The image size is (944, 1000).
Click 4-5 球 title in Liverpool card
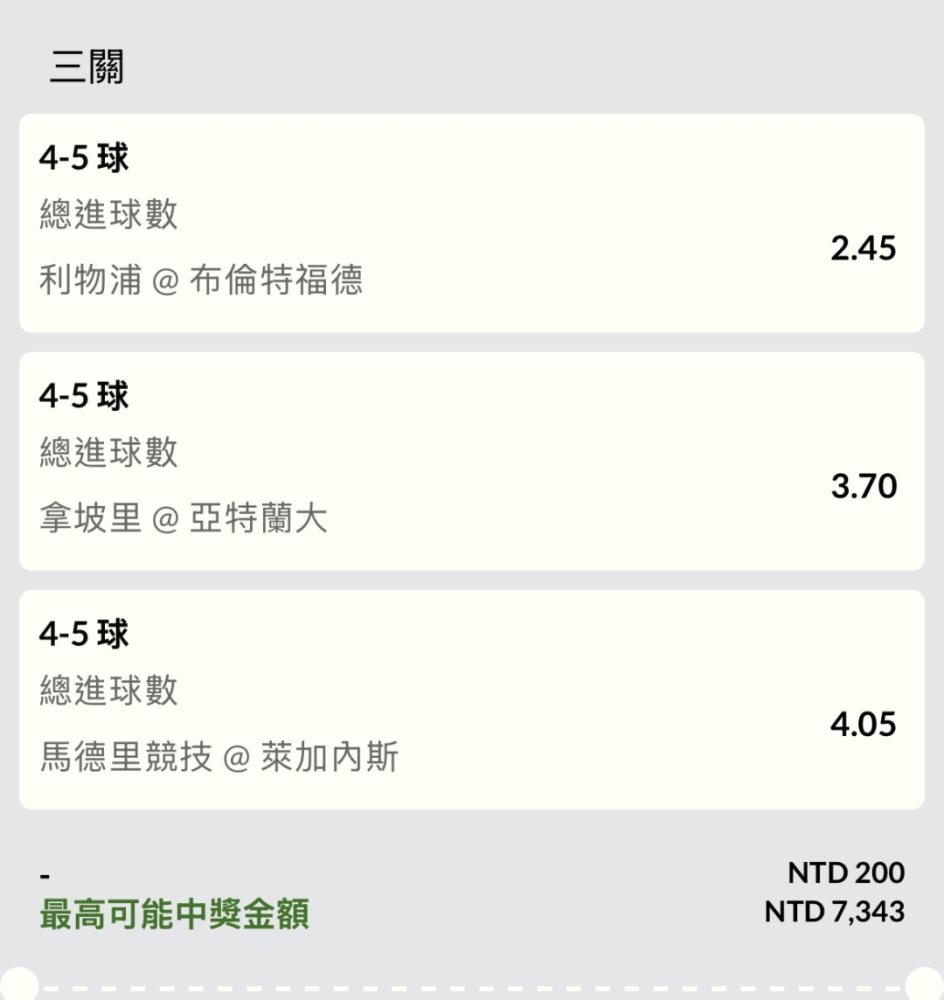[84, 158]
